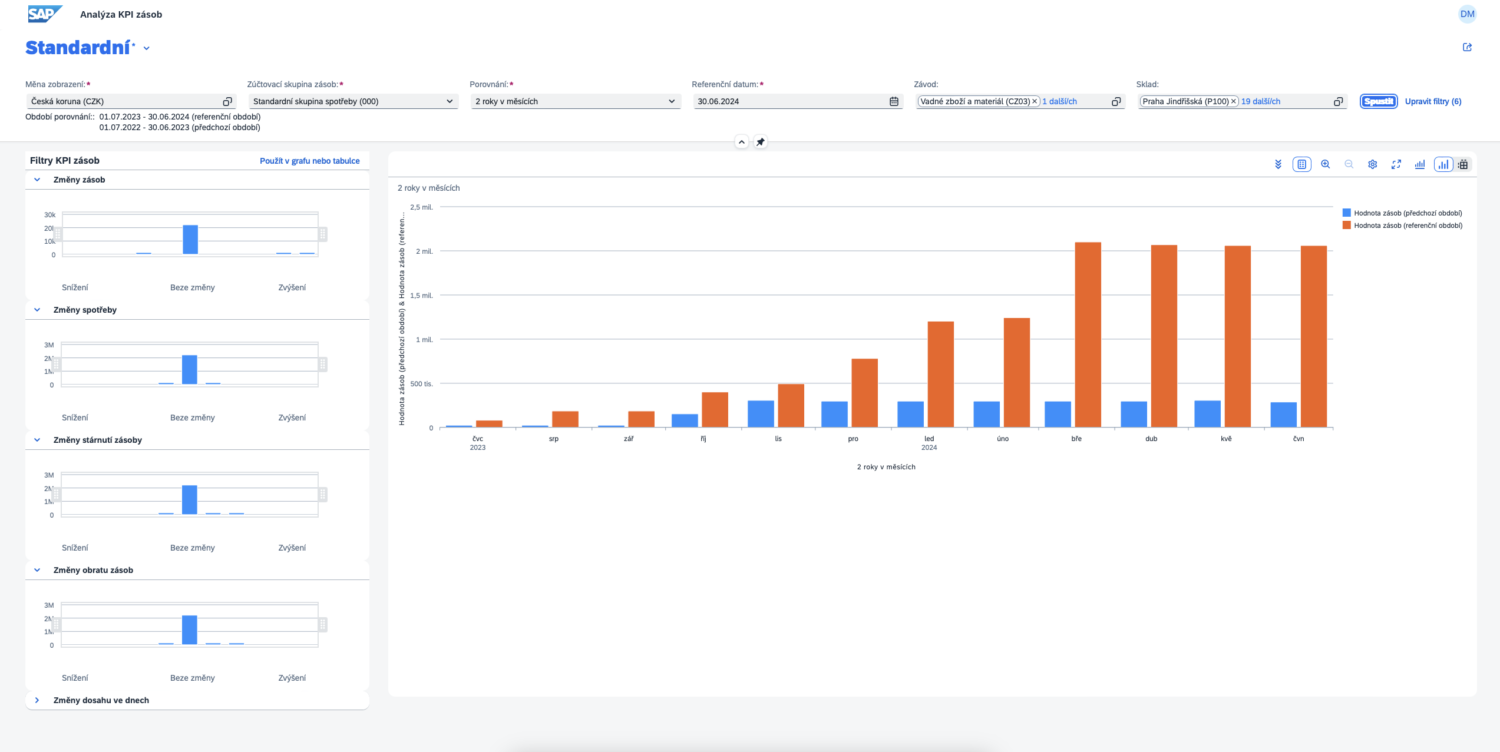Screen dimensions: 1500x752
Task: Toggle the chart legend visibility button
Action: coord(1302,164)
